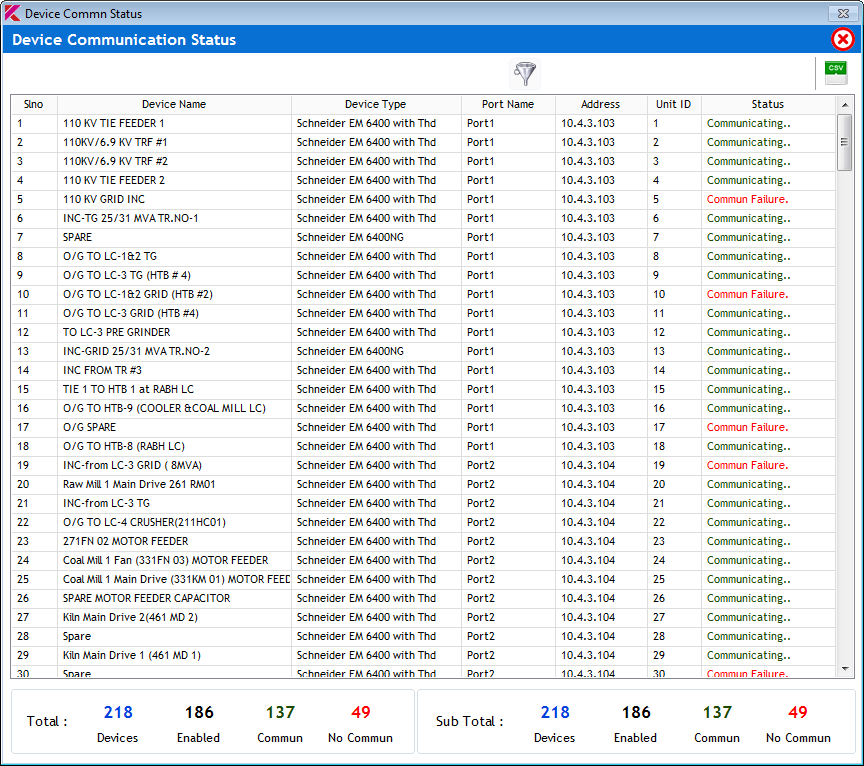Sort by the Address column header

[x=601, y=104]
